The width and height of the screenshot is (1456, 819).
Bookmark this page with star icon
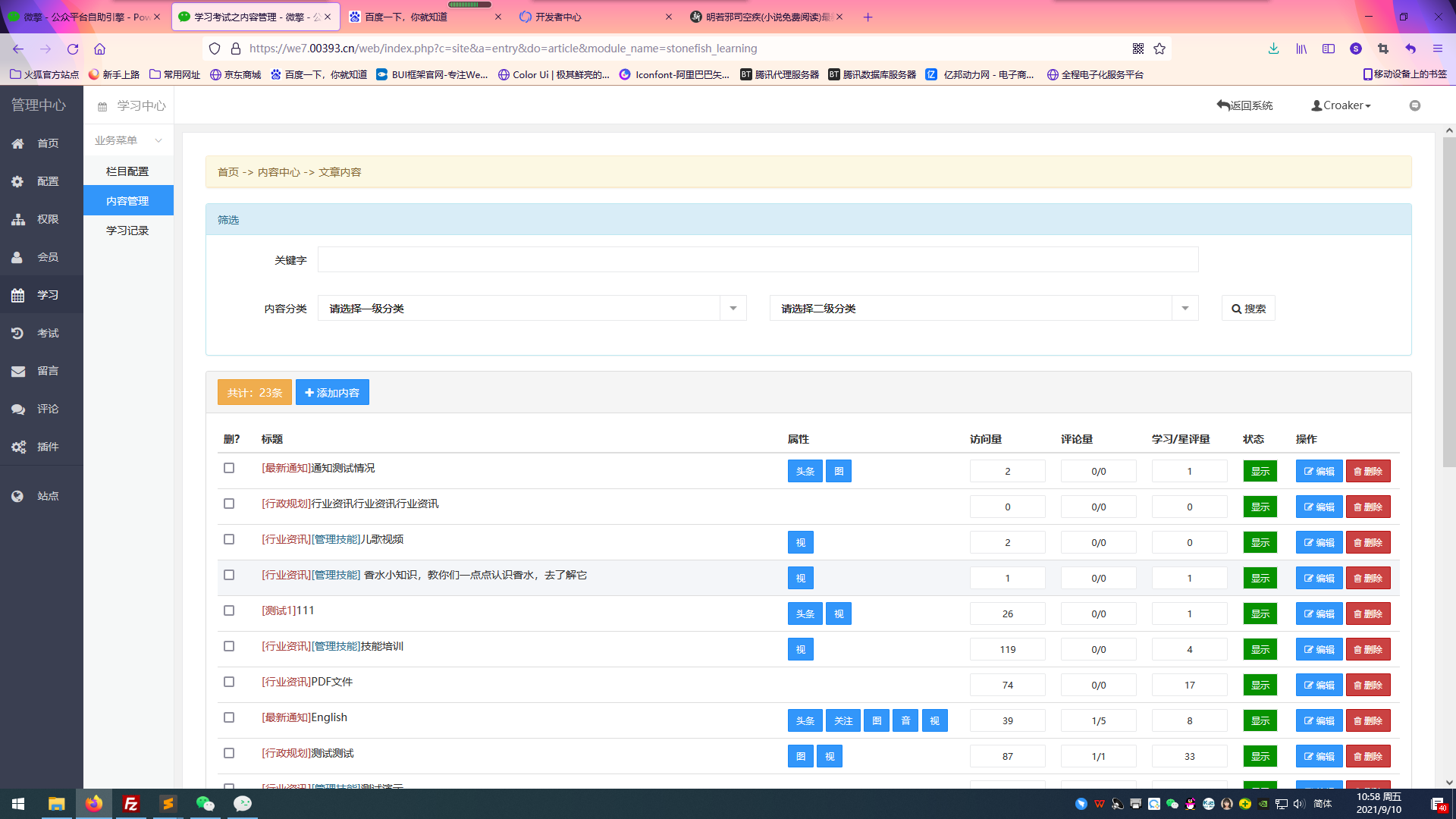tap(1159, 49)
